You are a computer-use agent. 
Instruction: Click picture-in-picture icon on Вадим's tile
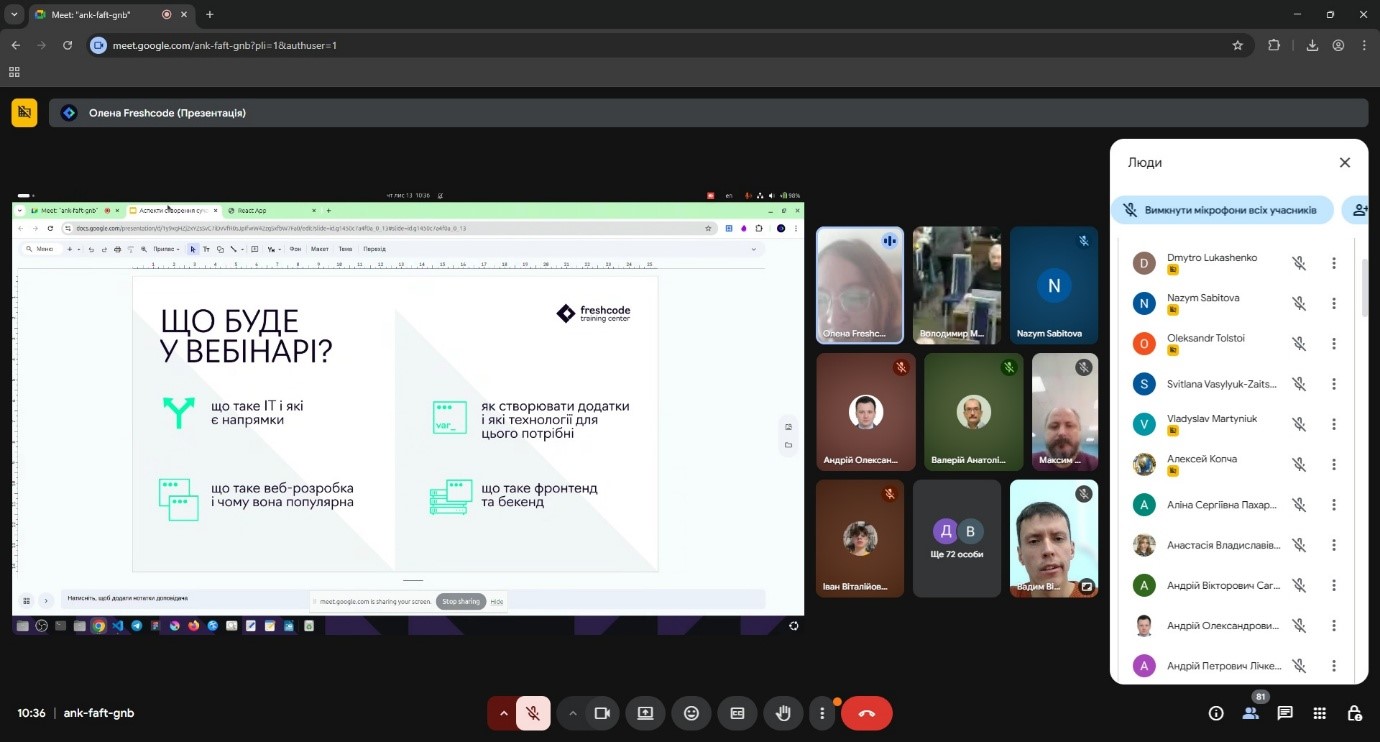[1086, 587]
